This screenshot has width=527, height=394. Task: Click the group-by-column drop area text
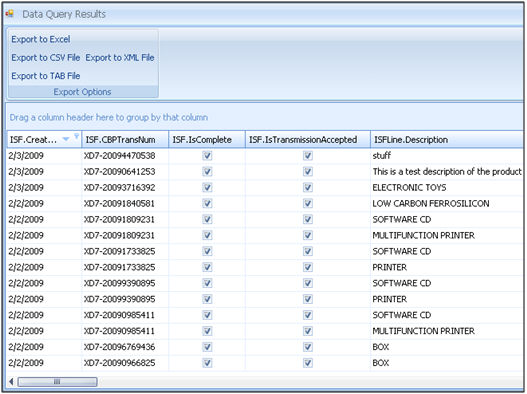click(x=109, y=117)
